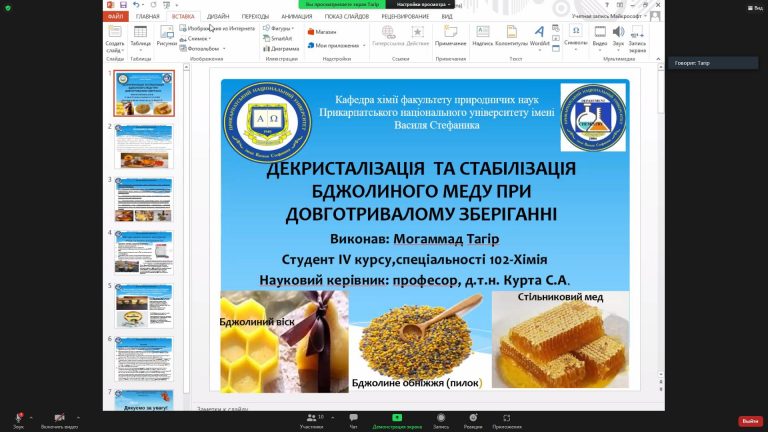The height and width of the screenshot is (432, 768).
Task: Click the Undo arrow icon
Action: [136, 5]
